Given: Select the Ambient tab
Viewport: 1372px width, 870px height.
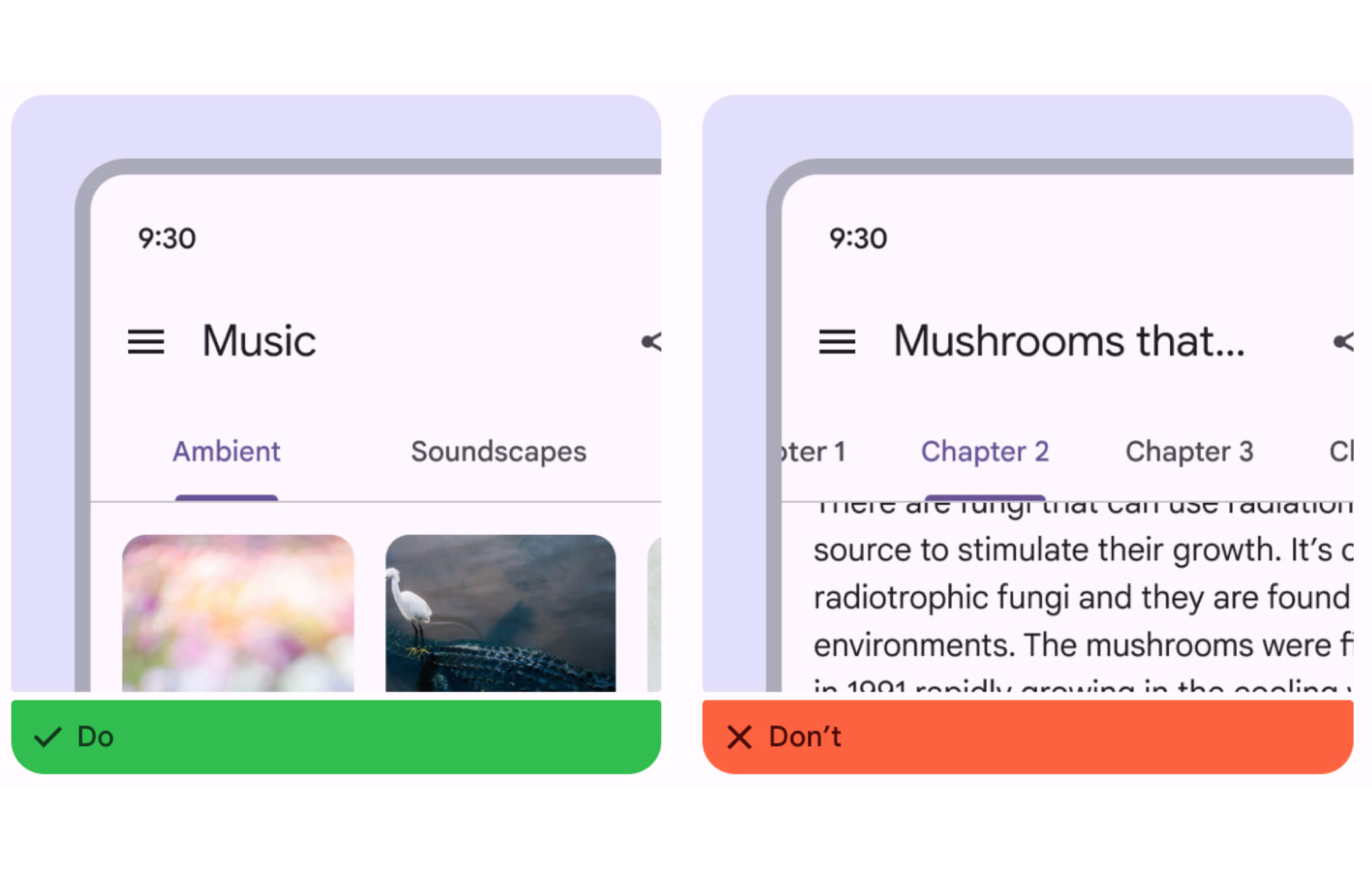Looking at the screenshot, I should click(x=226, y=451).
